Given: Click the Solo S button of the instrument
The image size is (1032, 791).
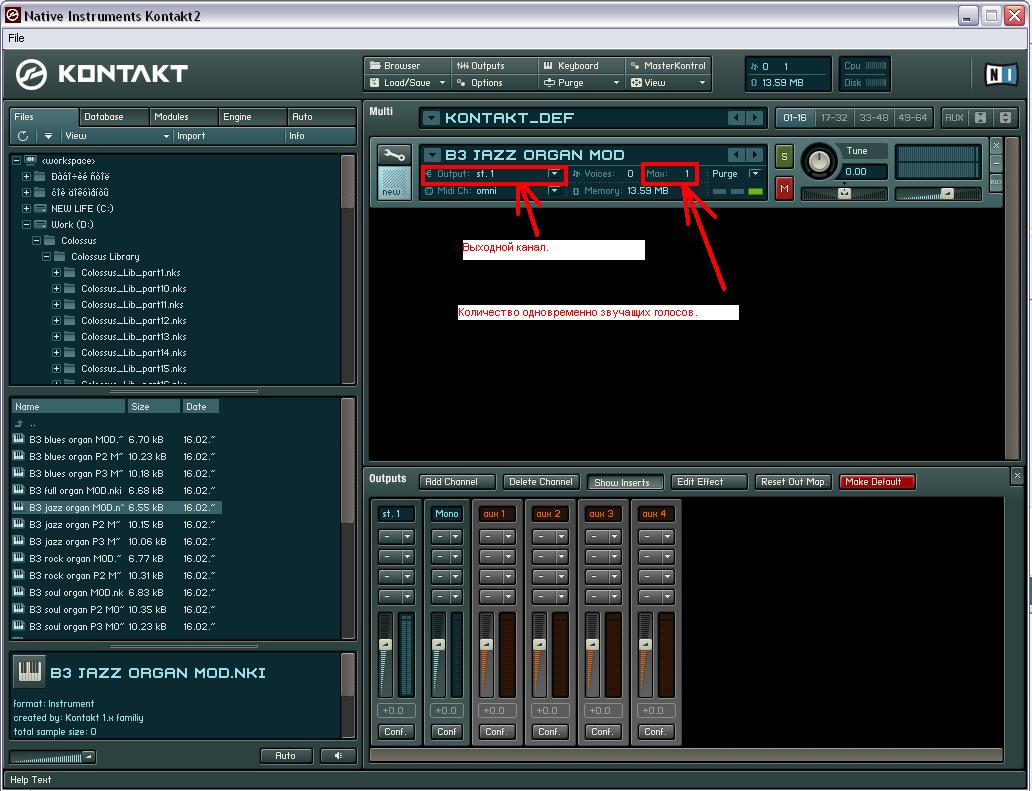Looking at the screenshot, I should pos(784,157).
